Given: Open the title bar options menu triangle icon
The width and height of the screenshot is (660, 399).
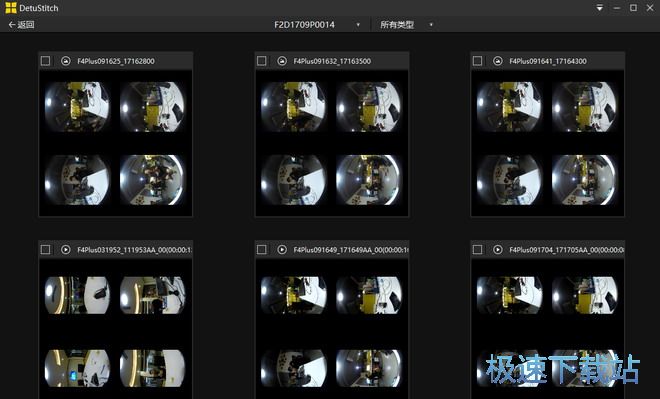Looking at the screenshot, I should (600, 8).
